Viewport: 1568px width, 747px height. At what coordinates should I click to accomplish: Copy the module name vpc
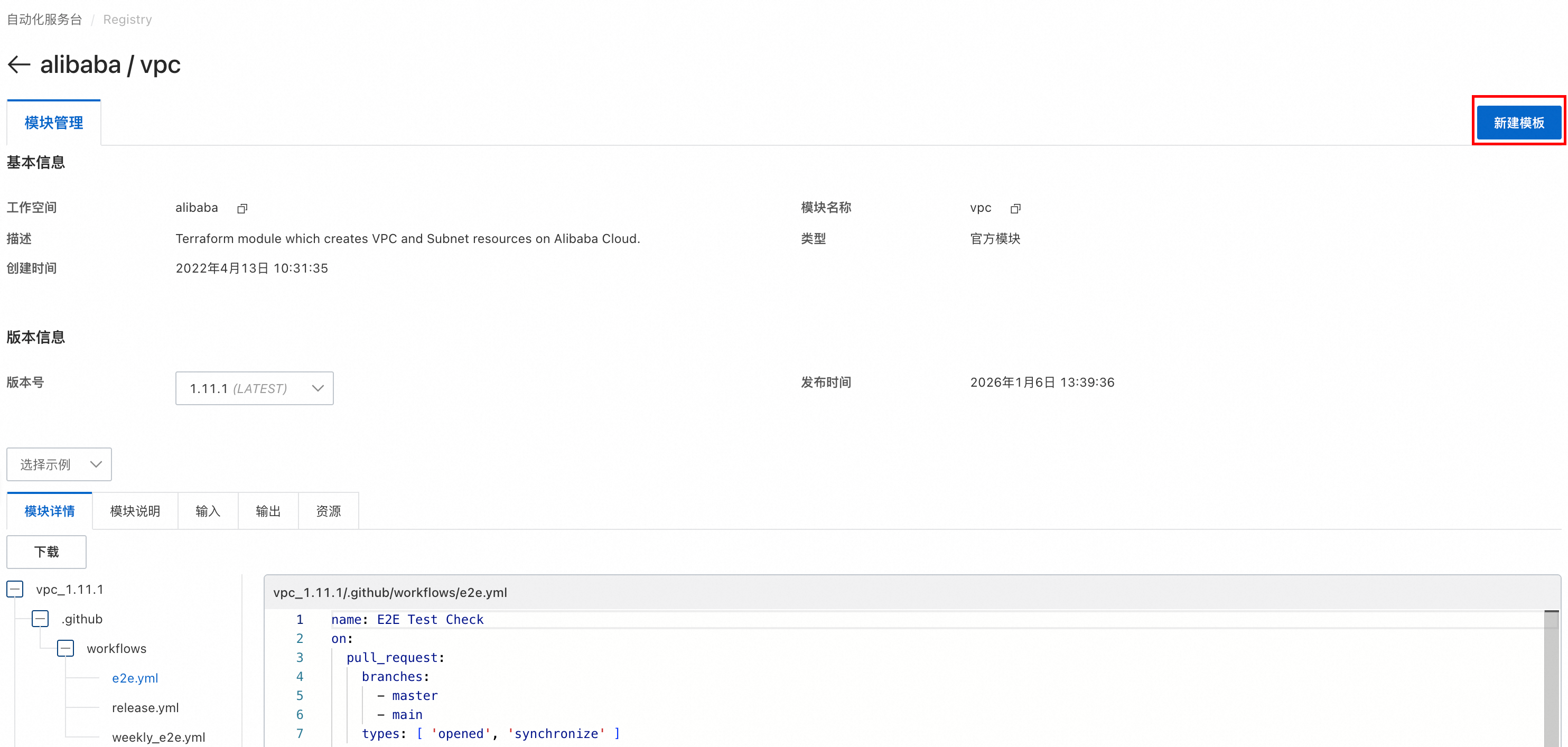point(1015,209)
